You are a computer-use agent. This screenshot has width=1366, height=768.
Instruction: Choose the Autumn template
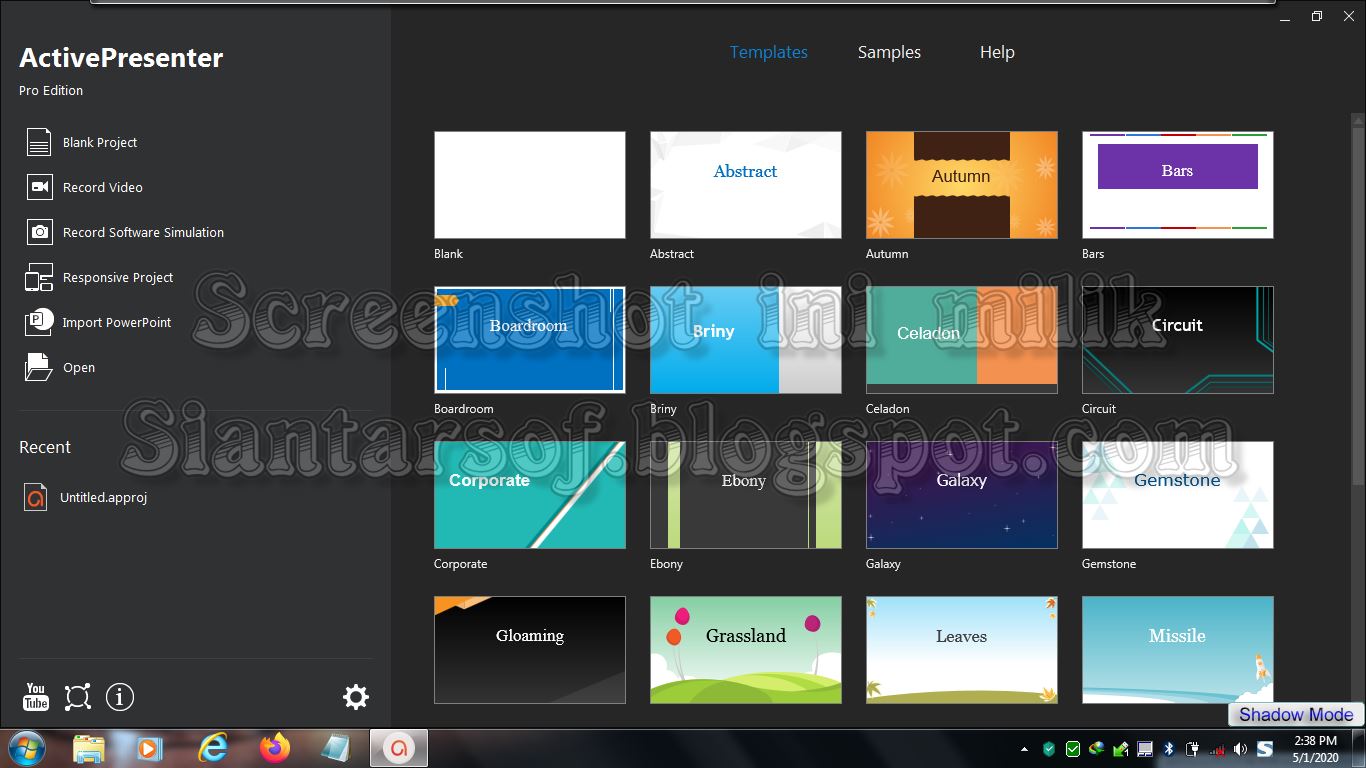tap(961, 184)
